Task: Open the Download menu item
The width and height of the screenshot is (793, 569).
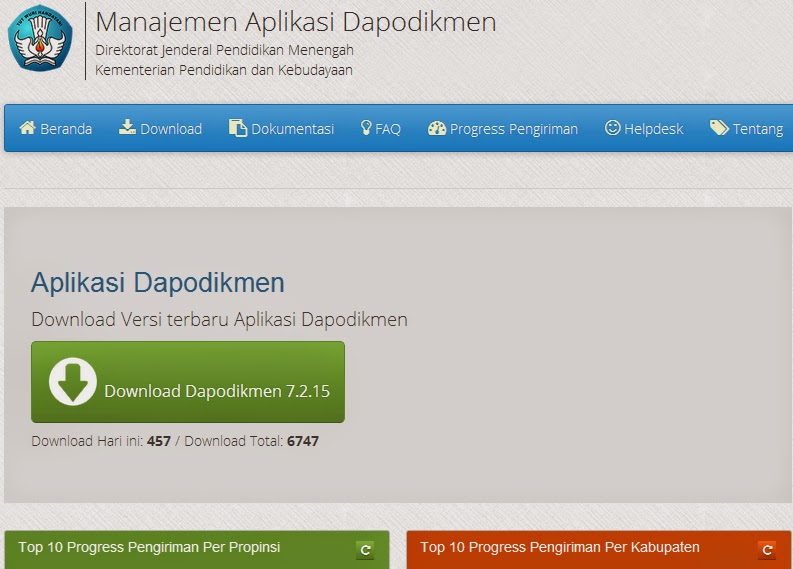Action: tap(160, 128)
